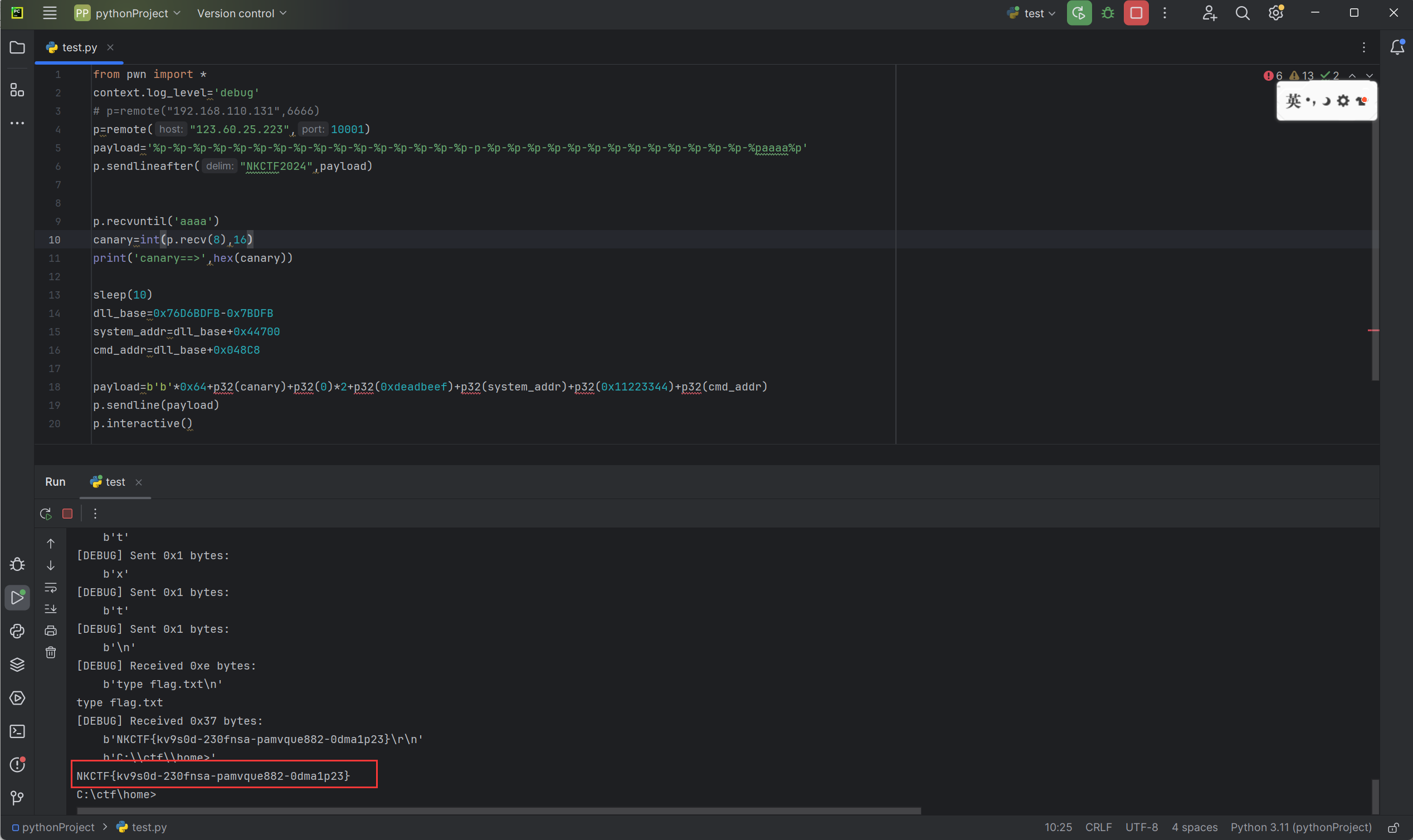This screenshot has width=1413, height=840.
Task: Clear all console output trash icon
Action: tap(50, 653)
